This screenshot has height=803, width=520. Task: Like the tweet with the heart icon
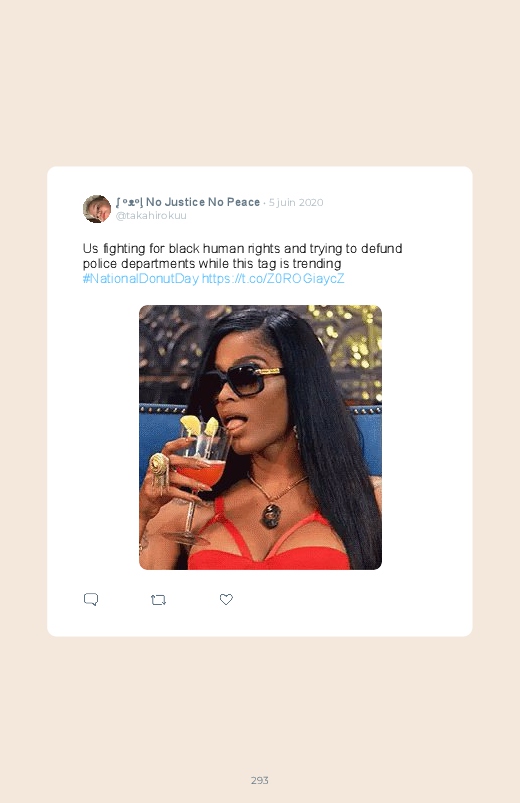pyautogui.click(x=226, y=599)
